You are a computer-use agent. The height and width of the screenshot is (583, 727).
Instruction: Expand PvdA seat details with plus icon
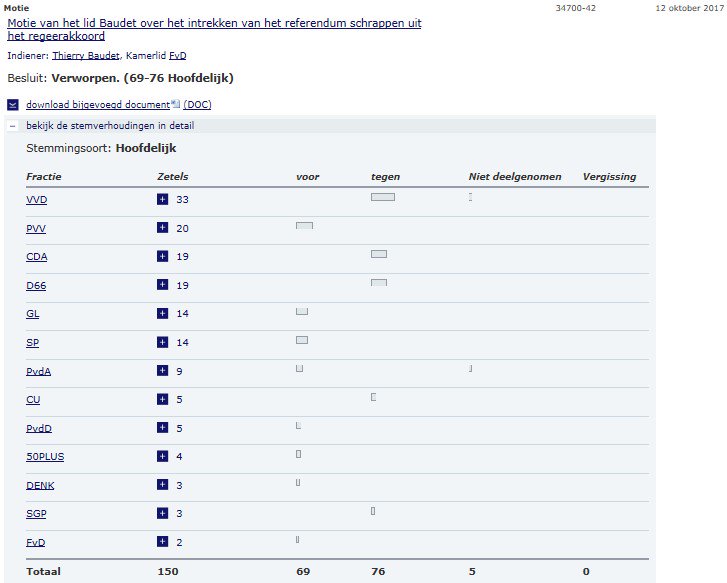(x=162, y=370)
